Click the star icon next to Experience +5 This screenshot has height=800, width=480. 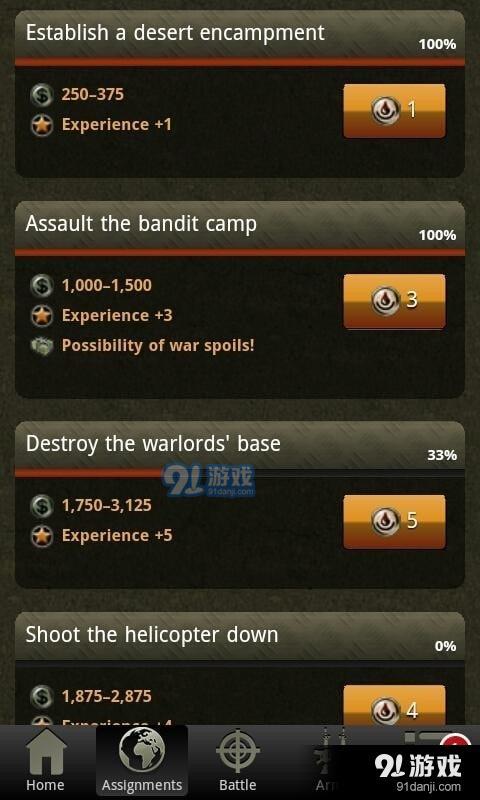(x=42, y=536)
